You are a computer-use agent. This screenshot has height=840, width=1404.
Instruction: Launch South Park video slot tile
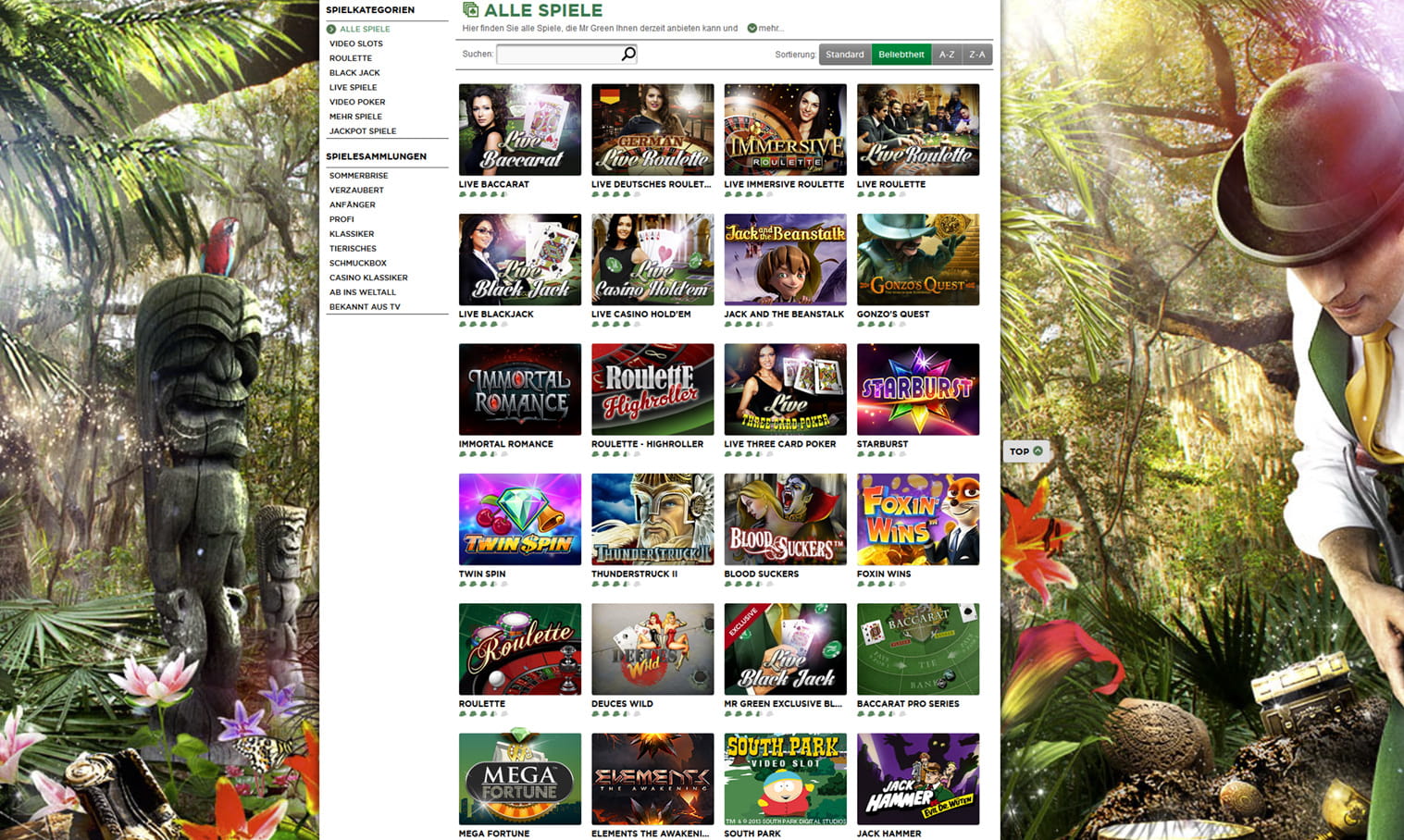click(785, 779)
